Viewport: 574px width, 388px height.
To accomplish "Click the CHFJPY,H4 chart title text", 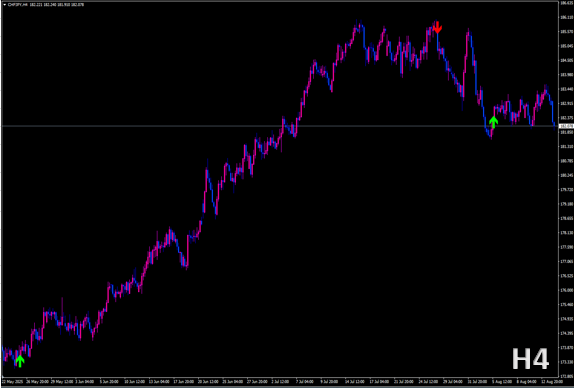I will coord(15,5).
